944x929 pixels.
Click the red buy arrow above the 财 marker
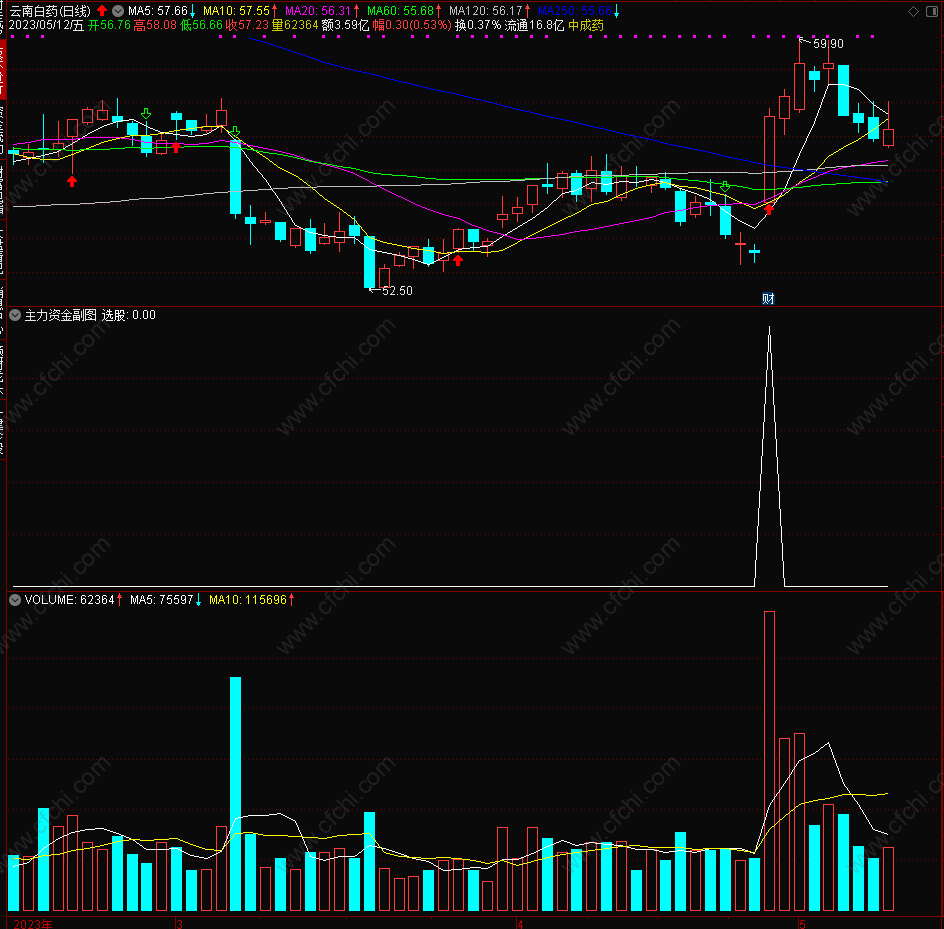(769, 210)
